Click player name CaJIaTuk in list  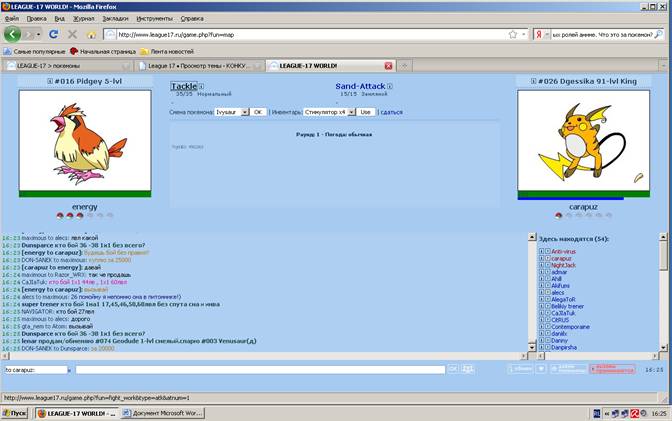pos(563,313)
